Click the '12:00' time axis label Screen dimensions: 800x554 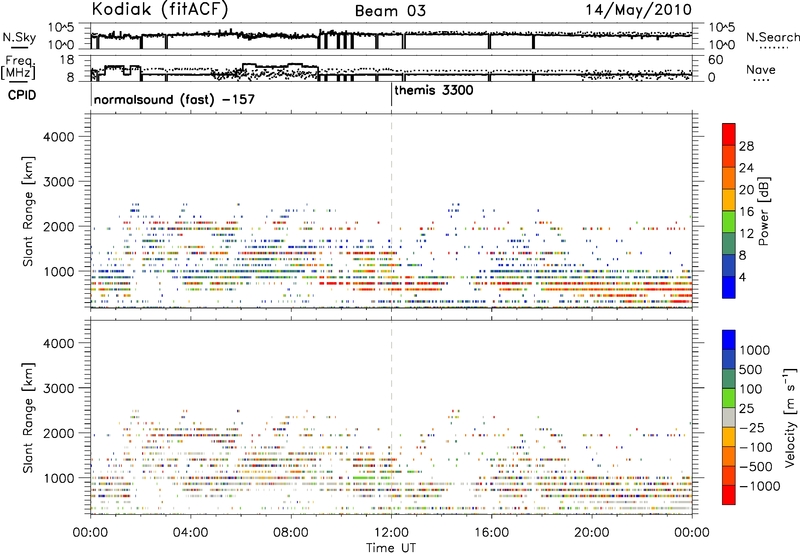(391, 532)
